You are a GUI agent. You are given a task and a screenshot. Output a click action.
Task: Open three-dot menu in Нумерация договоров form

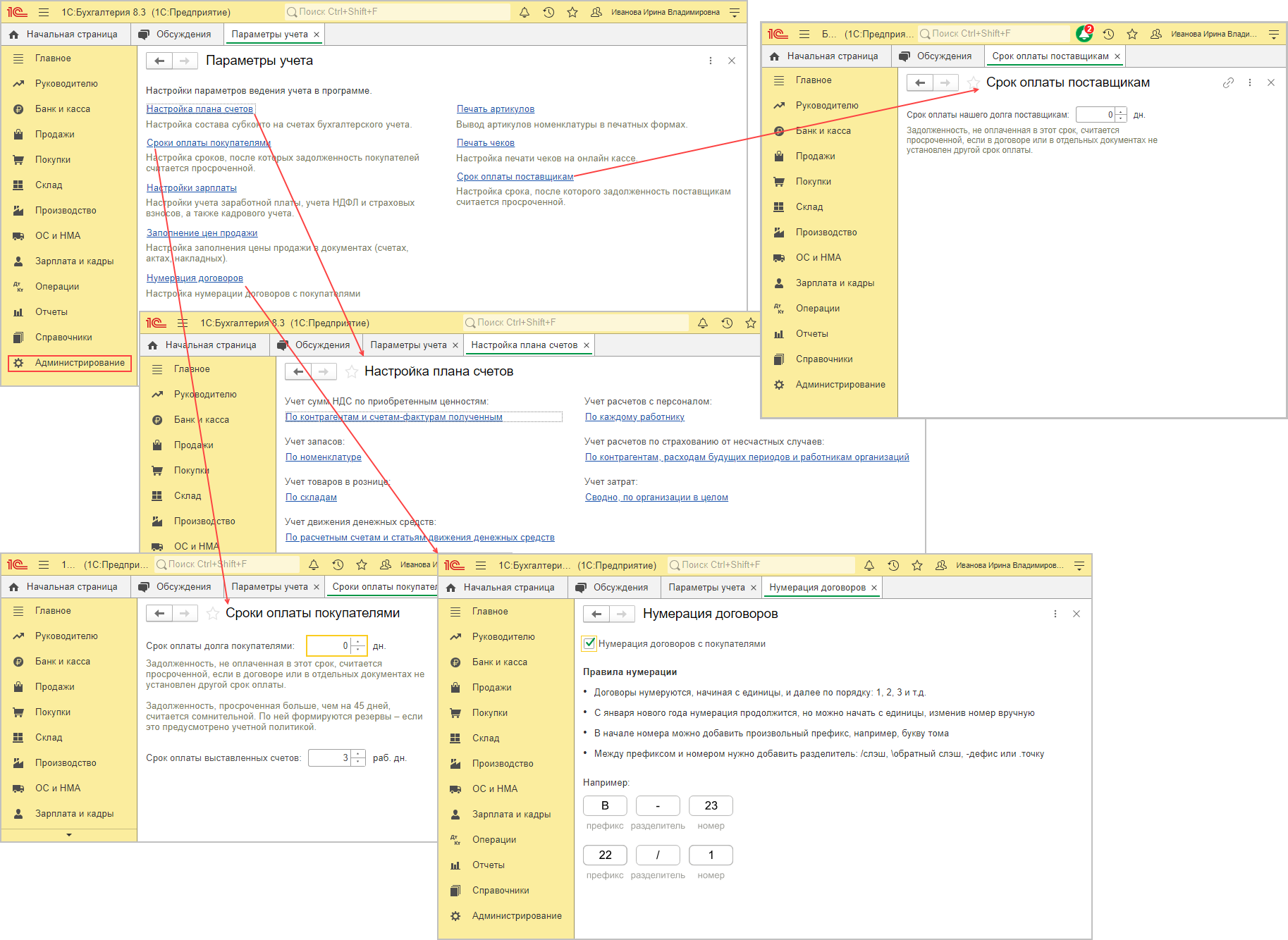[1055, 614]
